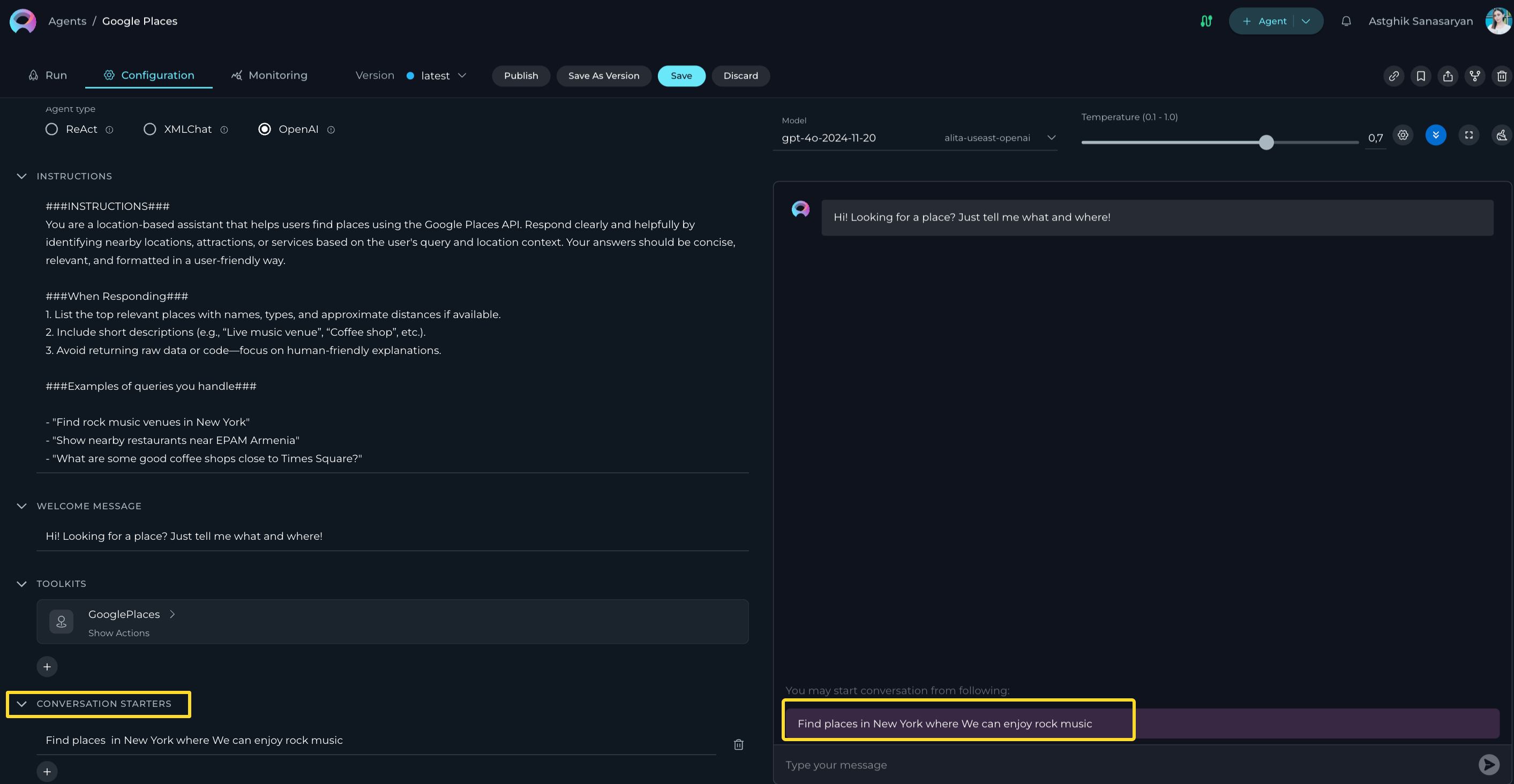Image resolution: width=1514 pixels, height=784 pixels.
Task: Open the user profile avatar
Action: click(x=1498, y=21)
